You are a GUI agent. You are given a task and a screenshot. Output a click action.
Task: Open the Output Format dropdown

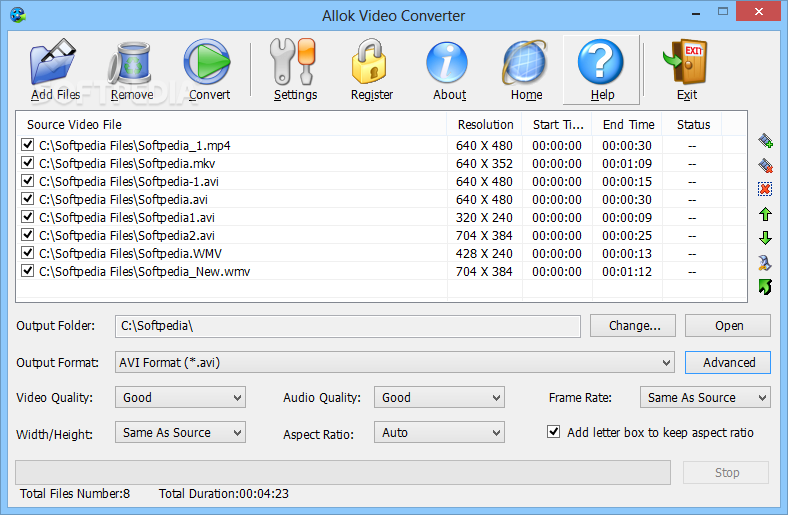point(395,362)
